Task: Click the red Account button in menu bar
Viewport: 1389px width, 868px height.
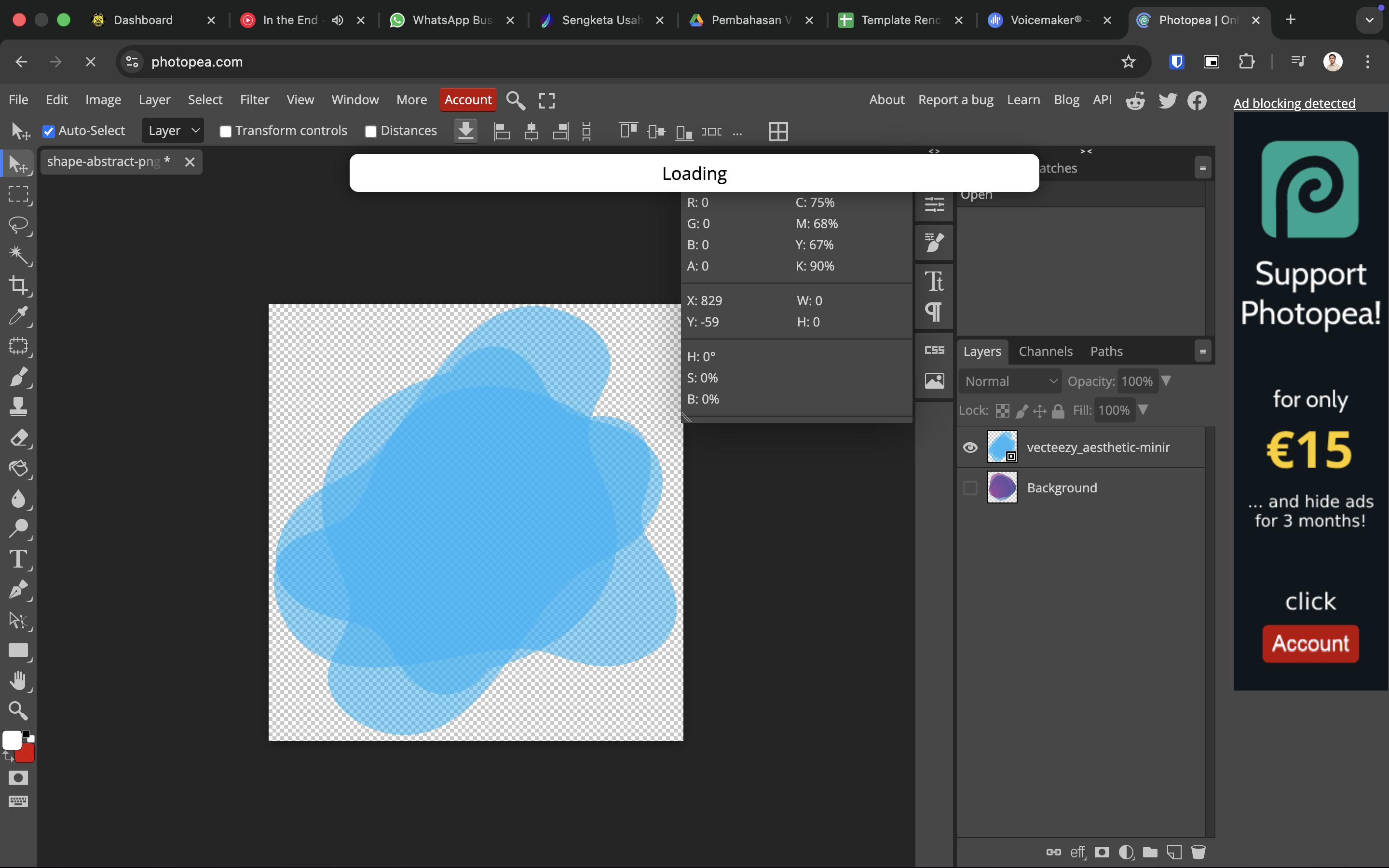Action: point(468,100)
